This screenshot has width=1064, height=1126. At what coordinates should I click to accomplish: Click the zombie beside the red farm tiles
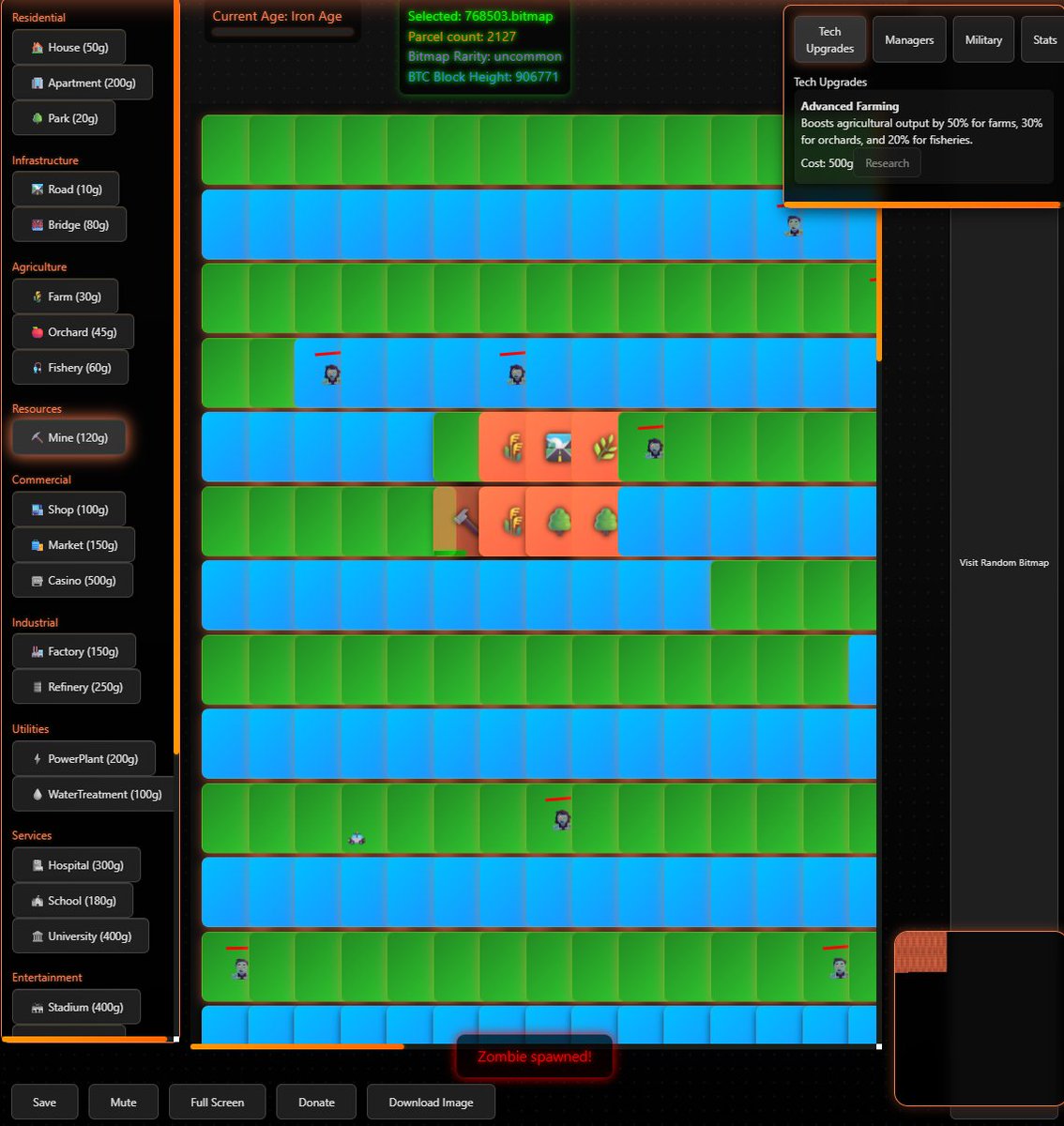654,448
